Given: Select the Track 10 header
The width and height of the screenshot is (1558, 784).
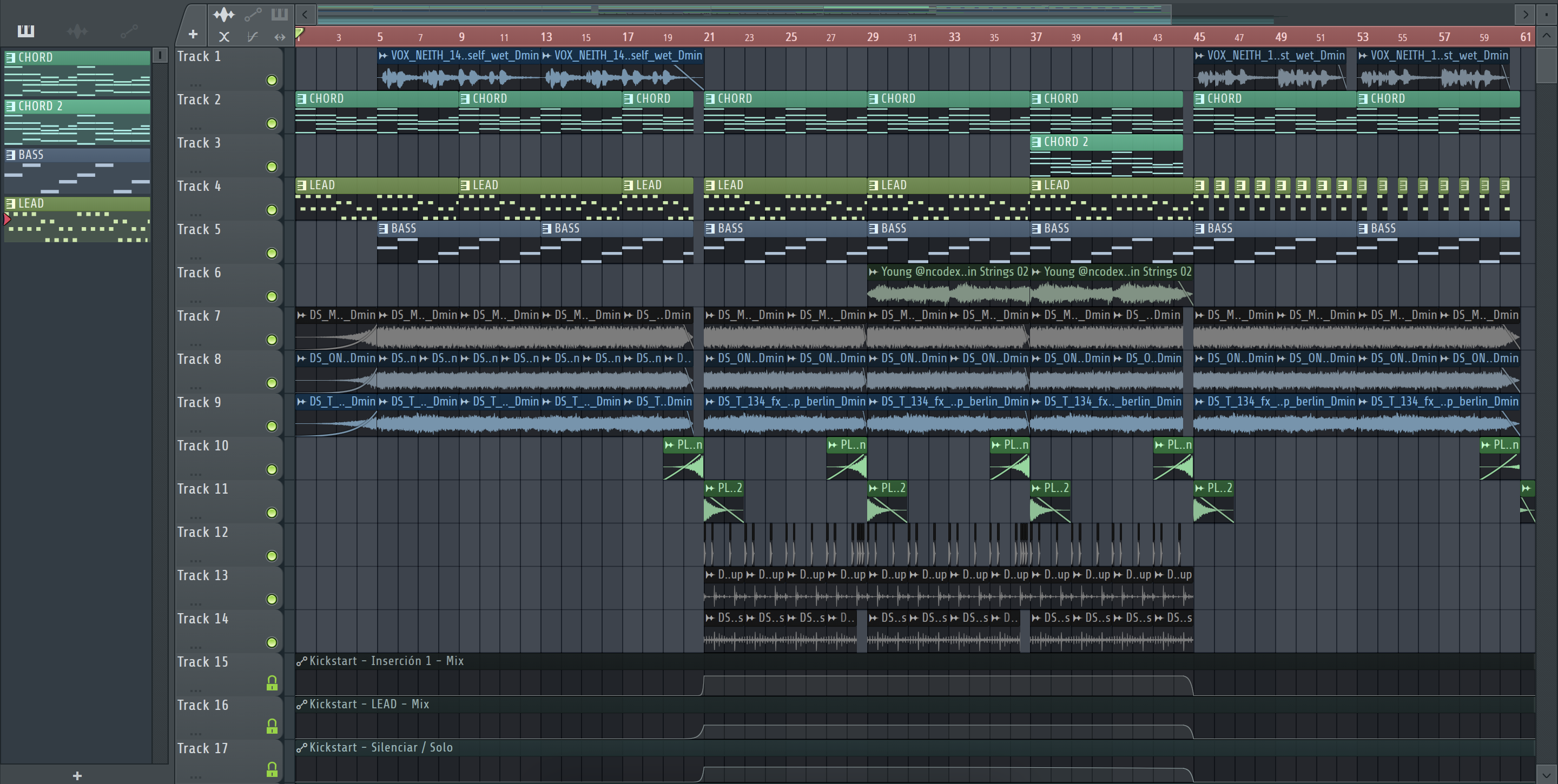Looking at the screenshot, I should tap(229, 457).
